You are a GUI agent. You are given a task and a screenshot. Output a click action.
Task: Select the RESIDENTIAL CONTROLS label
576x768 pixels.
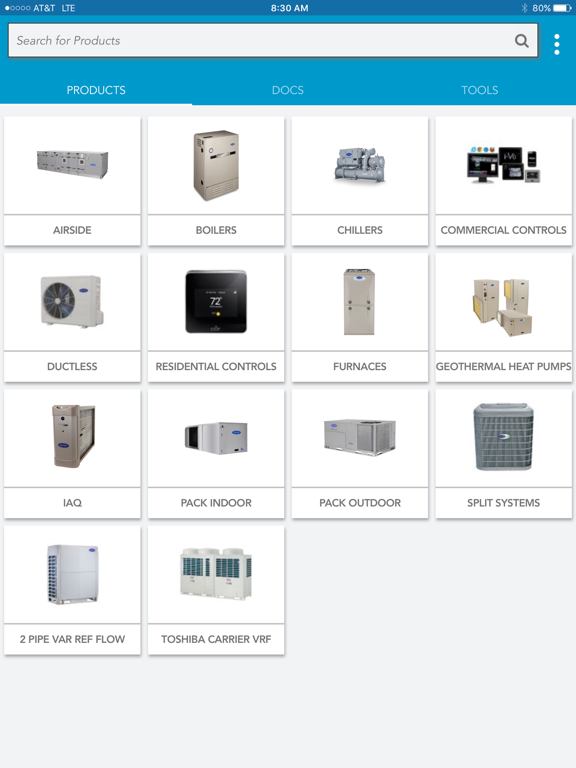[x=216, y=366]
